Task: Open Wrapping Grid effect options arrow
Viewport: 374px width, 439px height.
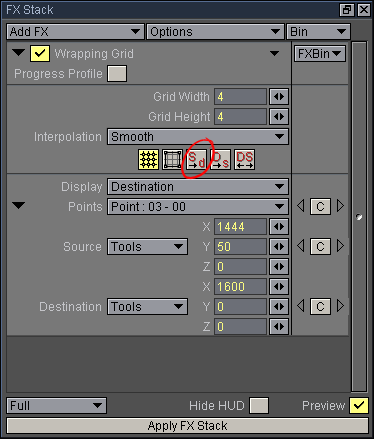Action: pos(274,53)
